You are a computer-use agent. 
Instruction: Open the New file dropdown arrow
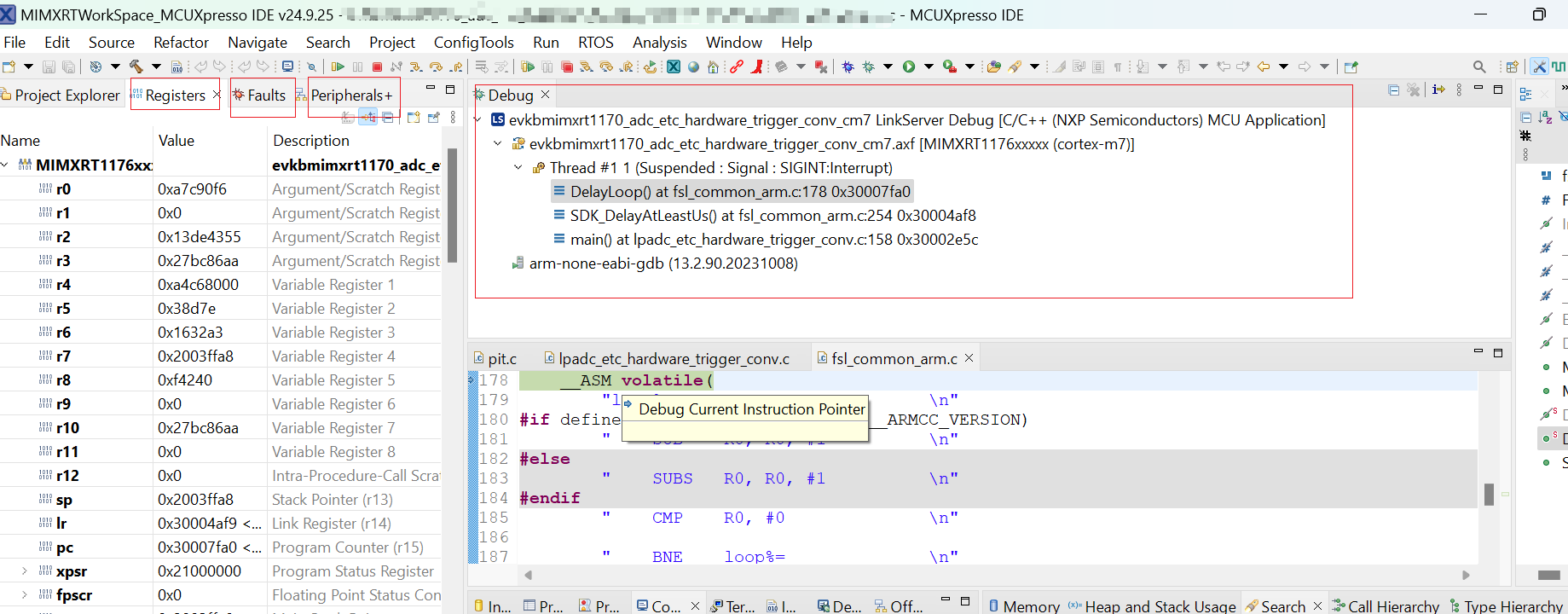coord(28,67)
